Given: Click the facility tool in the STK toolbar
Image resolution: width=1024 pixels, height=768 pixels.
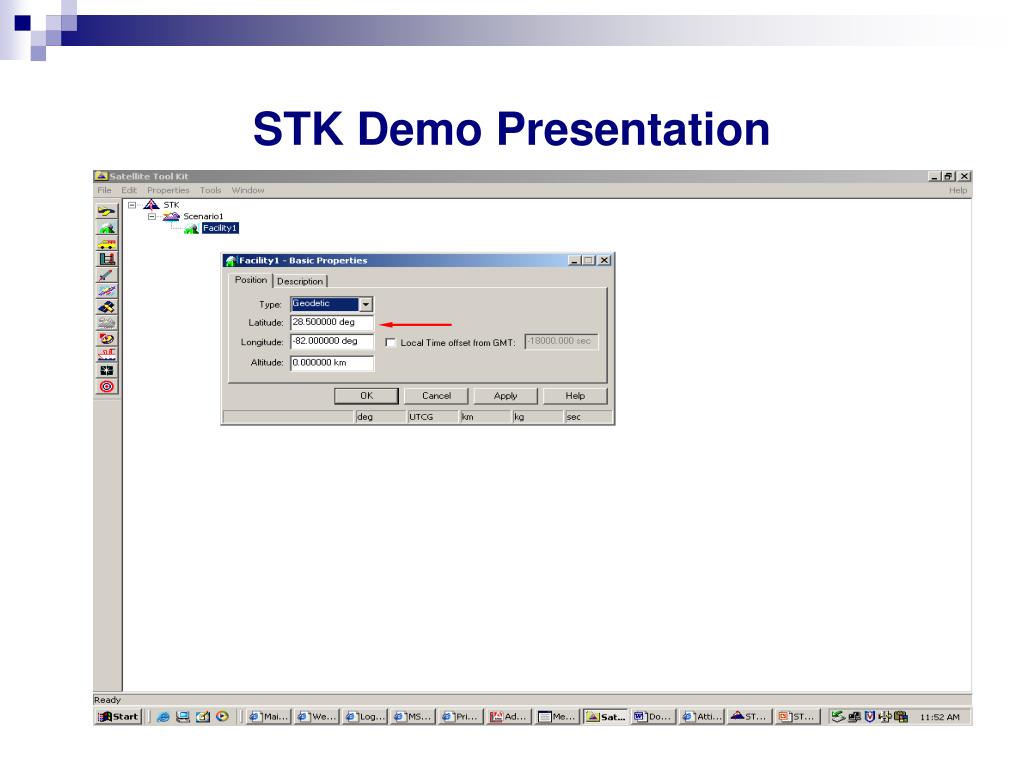Looking at the screenshot, I should coord(107,227).
